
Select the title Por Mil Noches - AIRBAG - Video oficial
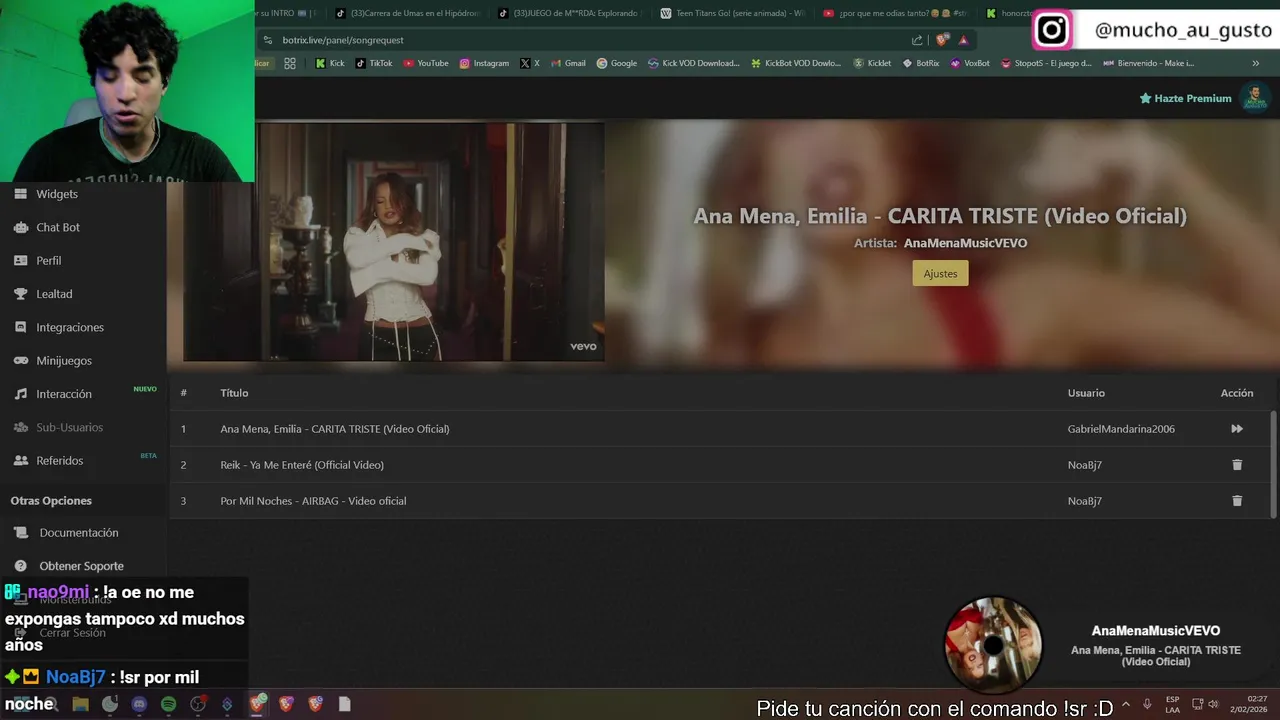tap(313, 501)
